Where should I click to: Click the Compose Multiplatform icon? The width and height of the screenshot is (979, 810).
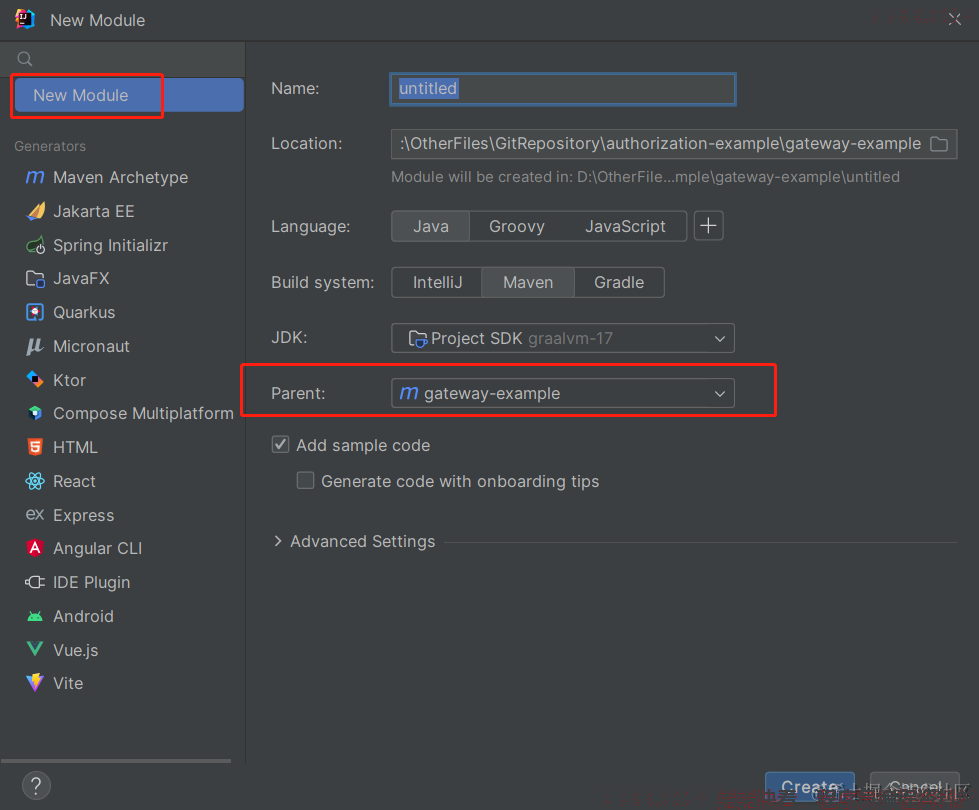(x=35, y=413)
